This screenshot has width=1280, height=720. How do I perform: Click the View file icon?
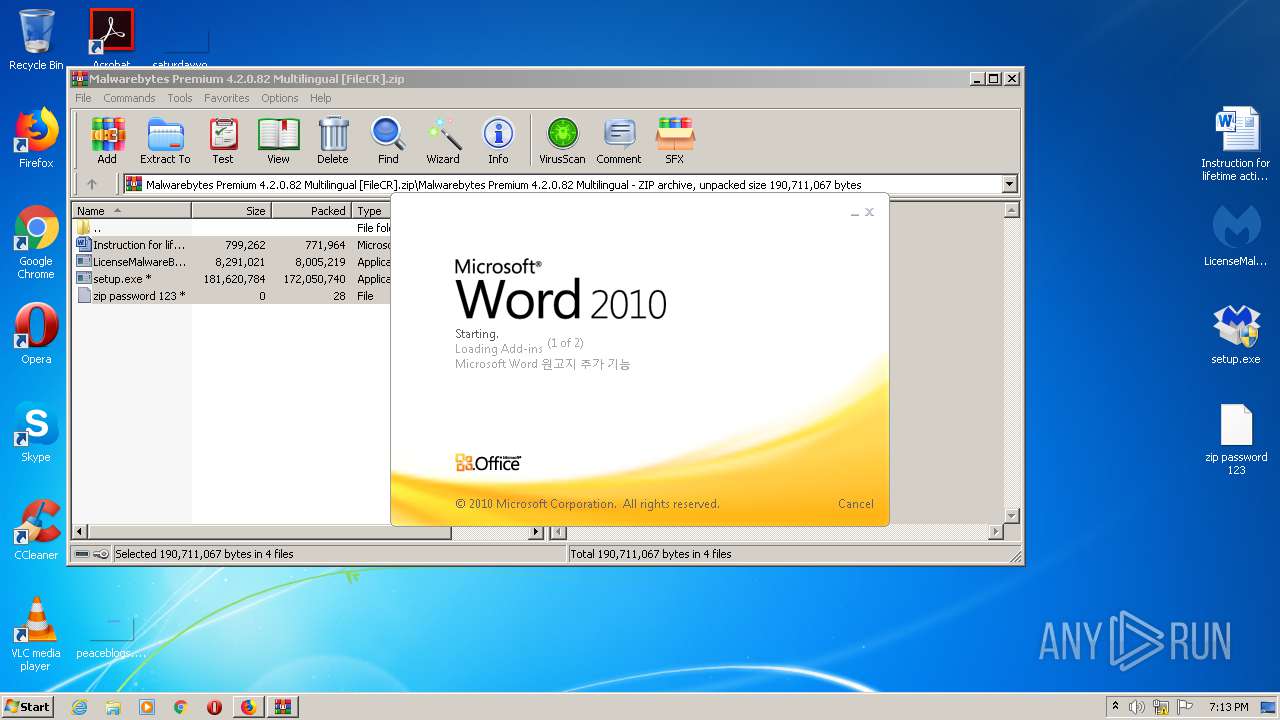tap(278, 140)
